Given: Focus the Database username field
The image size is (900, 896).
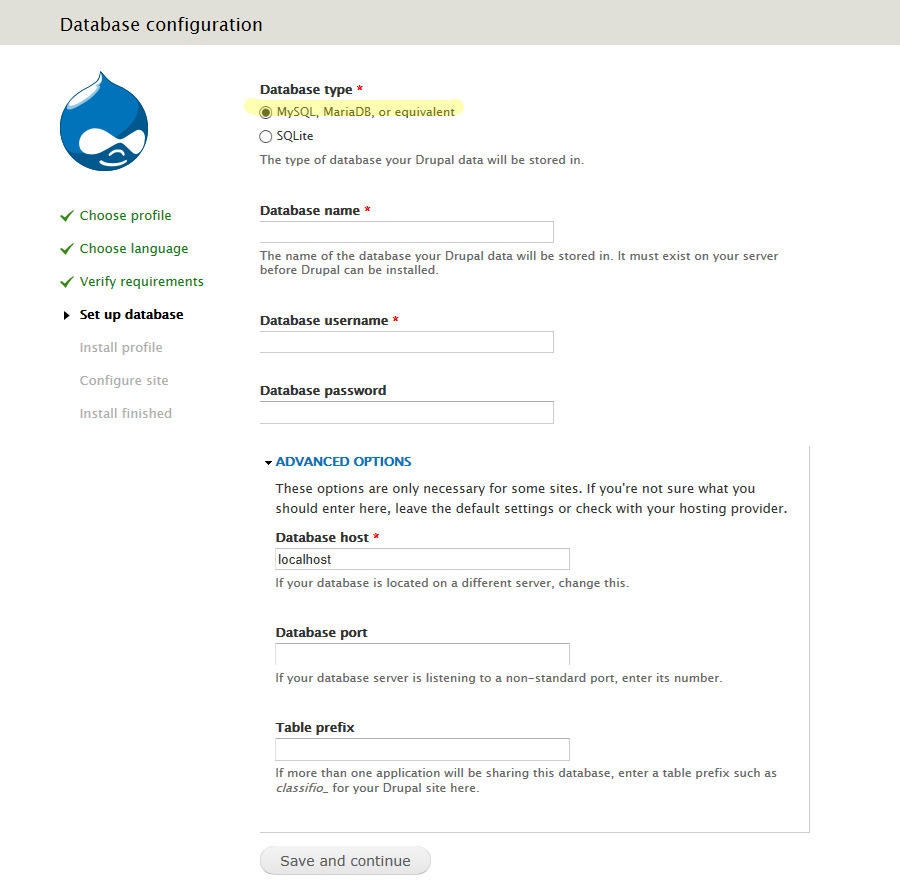Looking at the screenshot, I should tap(406, 342).
